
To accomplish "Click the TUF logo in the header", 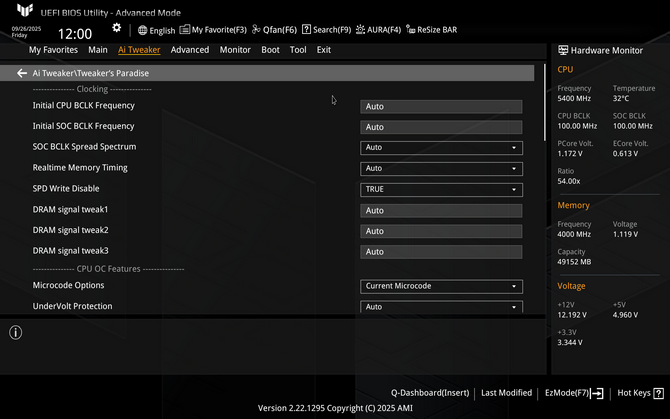I will [x=25, y=10].
